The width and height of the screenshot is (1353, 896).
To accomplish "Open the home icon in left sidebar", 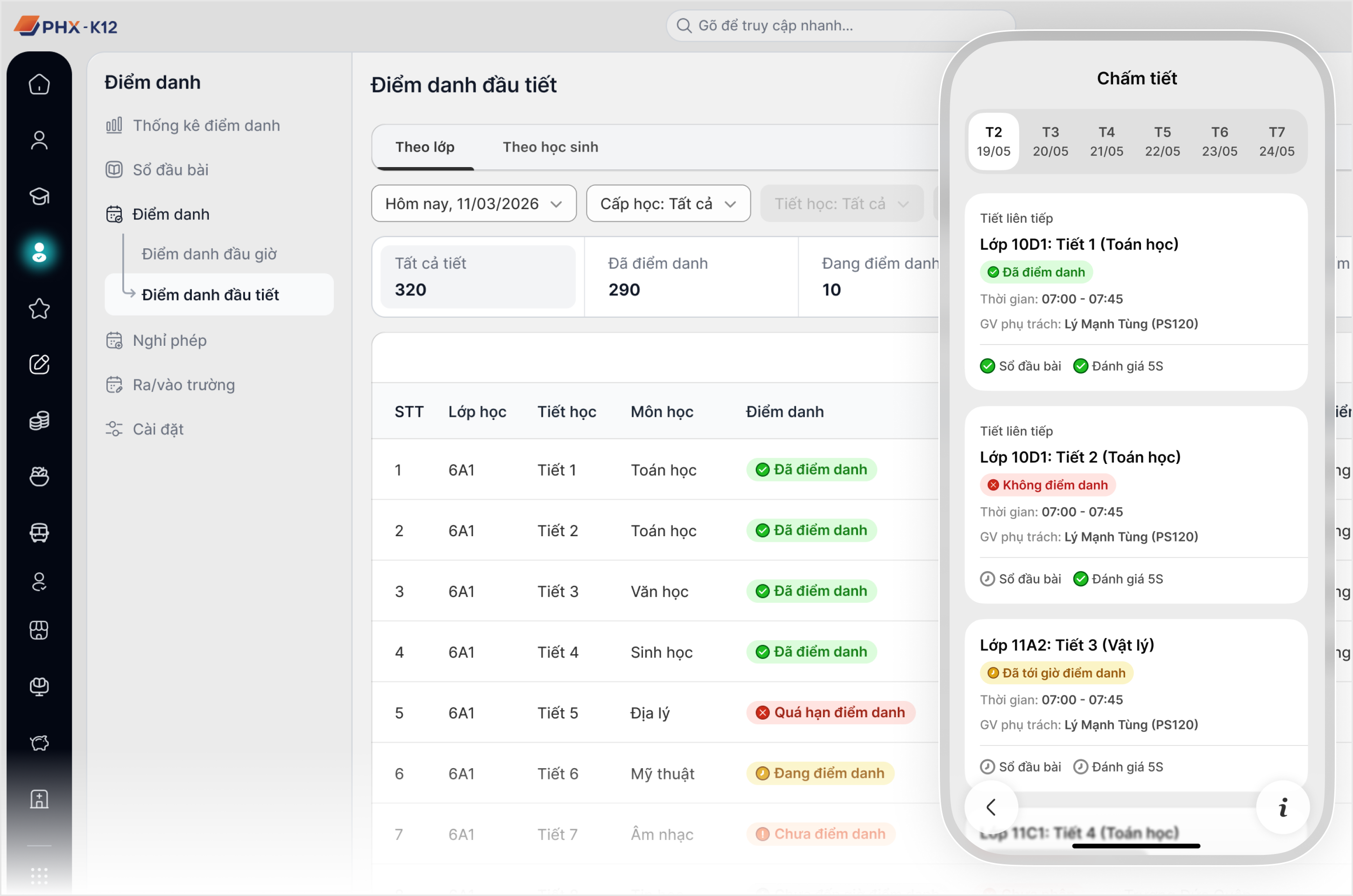I will coord(39,84).
